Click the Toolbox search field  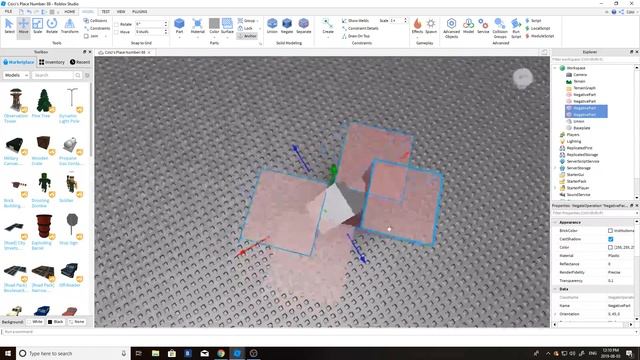[x=53, y=75]
